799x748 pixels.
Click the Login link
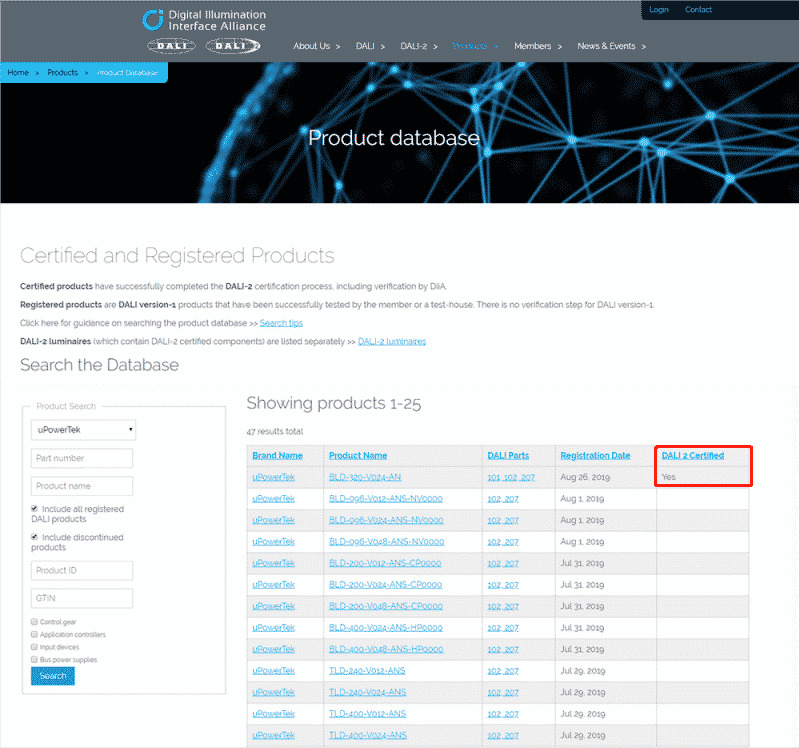point(658,10)
